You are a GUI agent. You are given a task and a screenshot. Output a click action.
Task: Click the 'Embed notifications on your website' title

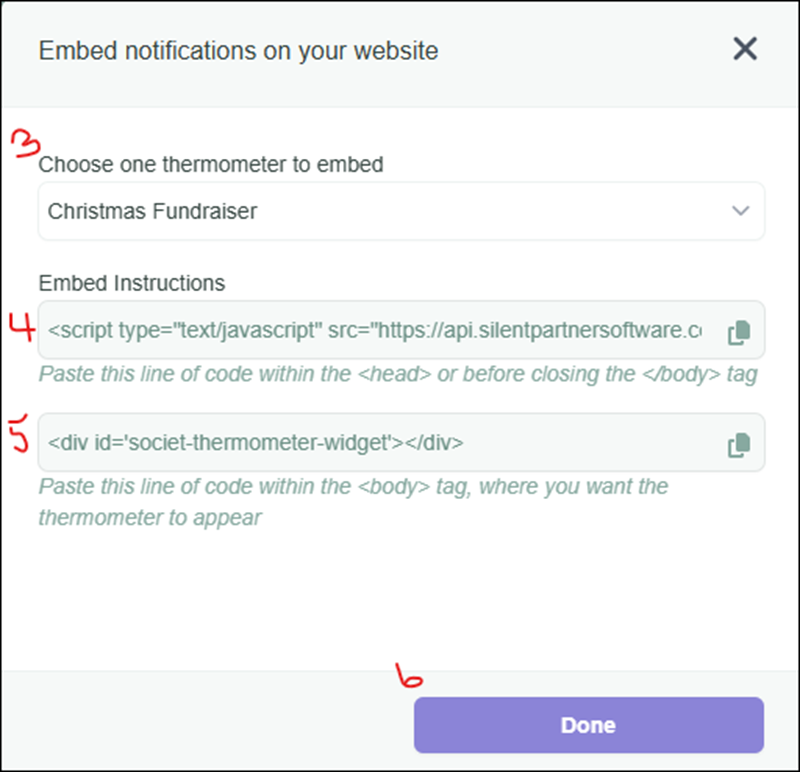[x=238, y=50]
